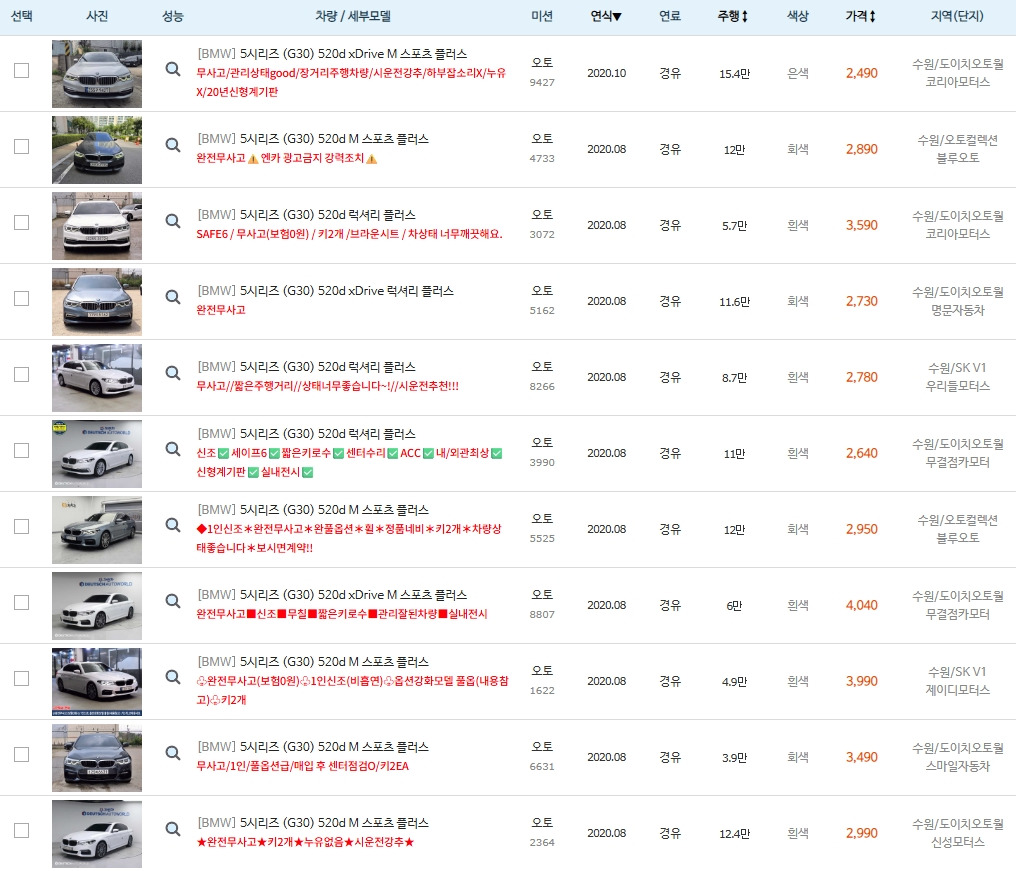Open 520d M 스포츠 플러스 listing with mission 2364
This screenshot has height=871, width=1016.
click(313, 822)
